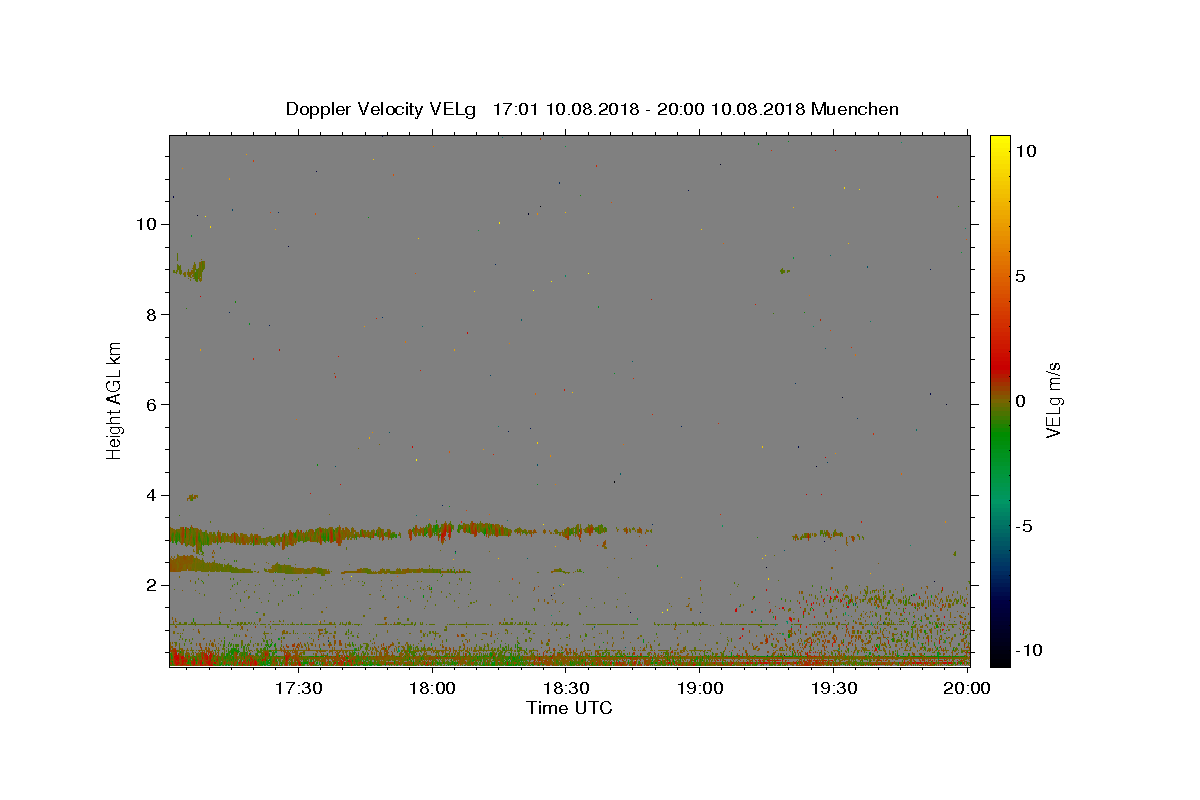
Task: Click the 19:00 time axis label
Action: 700,688
